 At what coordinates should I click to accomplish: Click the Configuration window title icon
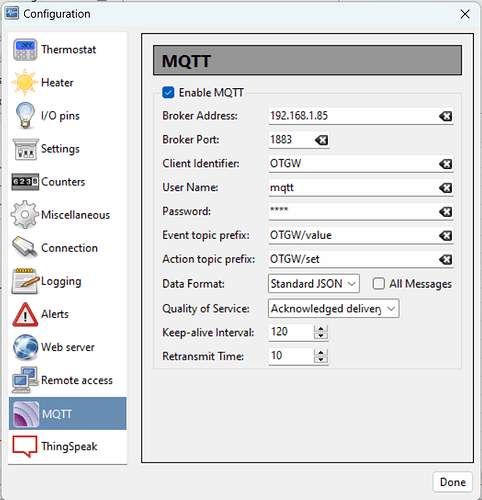[12, 14]
